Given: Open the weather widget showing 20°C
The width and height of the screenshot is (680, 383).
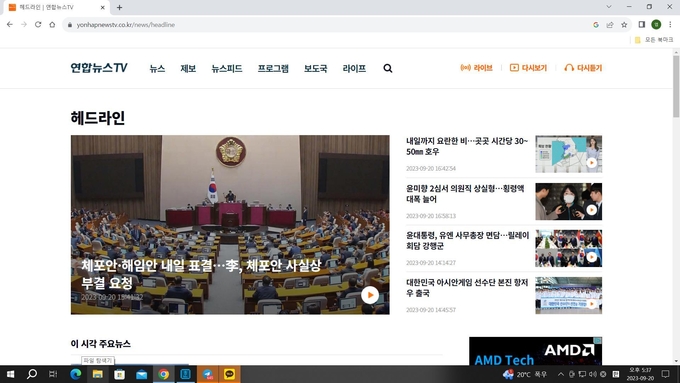Looking at the screenshot, I should click(x=525, y=374).
